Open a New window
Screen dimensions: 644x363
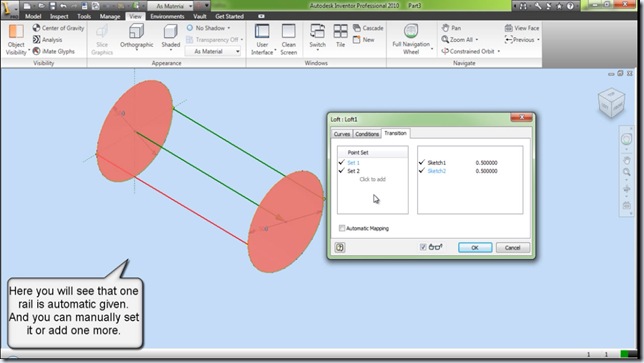tap(364, 39)
